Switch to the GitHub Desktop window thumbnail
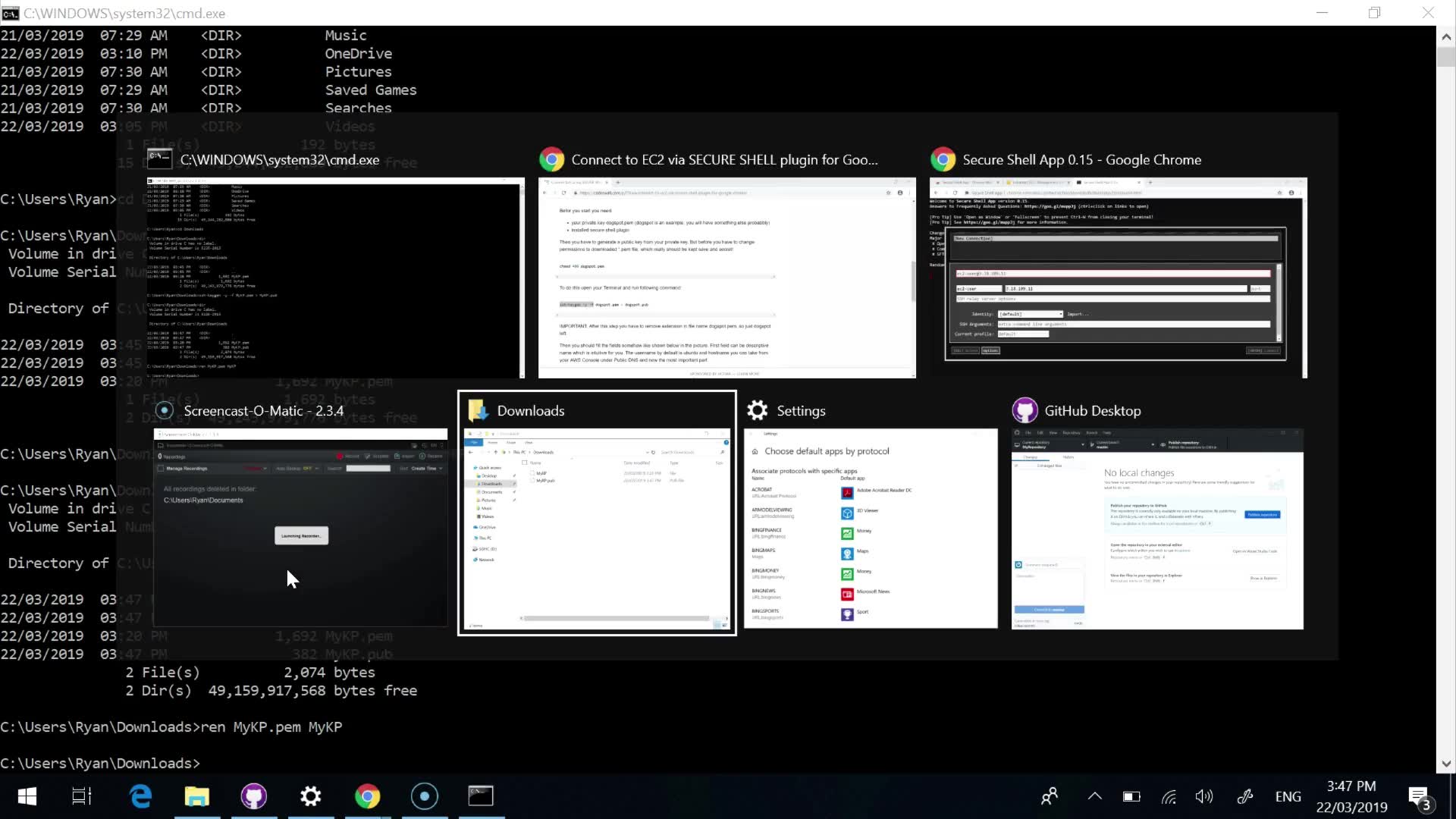This screenshot has width=1456, height=819. click(1157, 528)
